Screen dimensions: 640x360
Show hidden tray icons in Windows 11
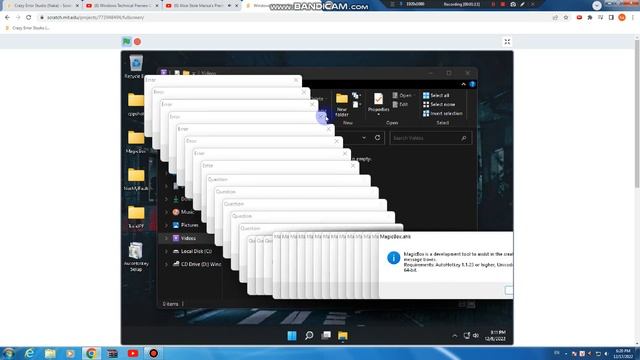(455, 336)
